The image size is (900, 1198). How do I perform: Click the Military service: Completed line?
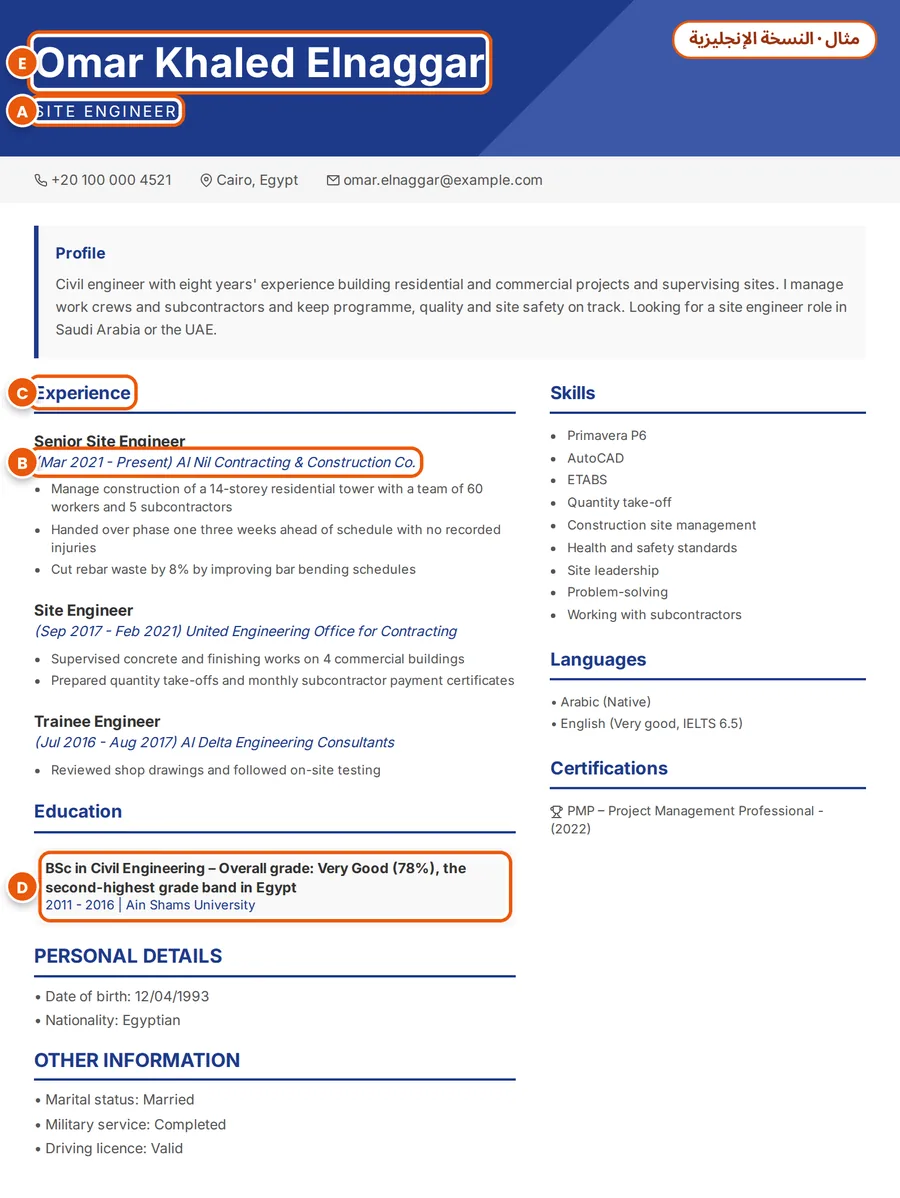(130, 1125)
